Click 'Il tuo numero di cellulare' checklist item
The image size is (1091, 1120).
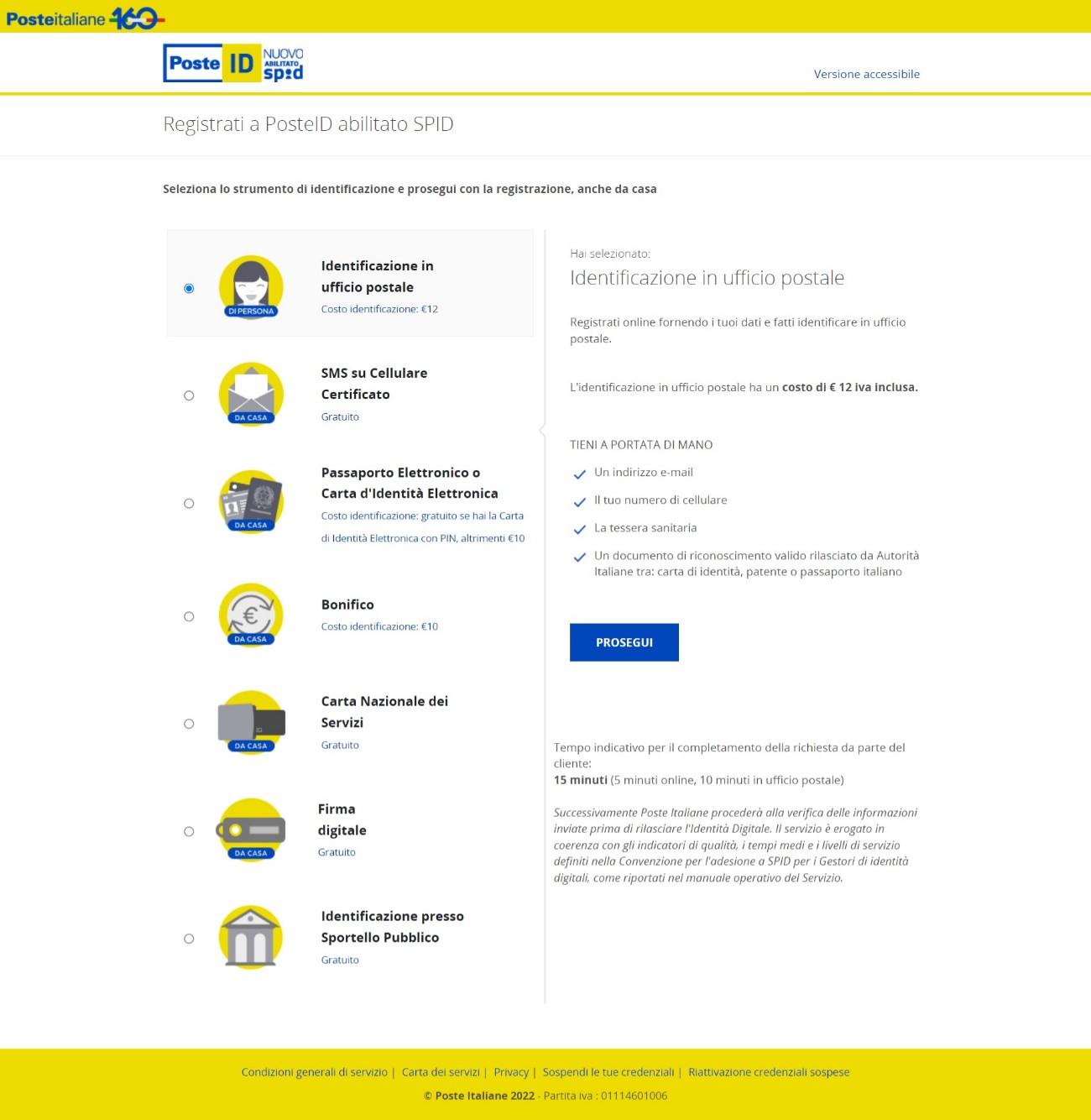[660, 500]
